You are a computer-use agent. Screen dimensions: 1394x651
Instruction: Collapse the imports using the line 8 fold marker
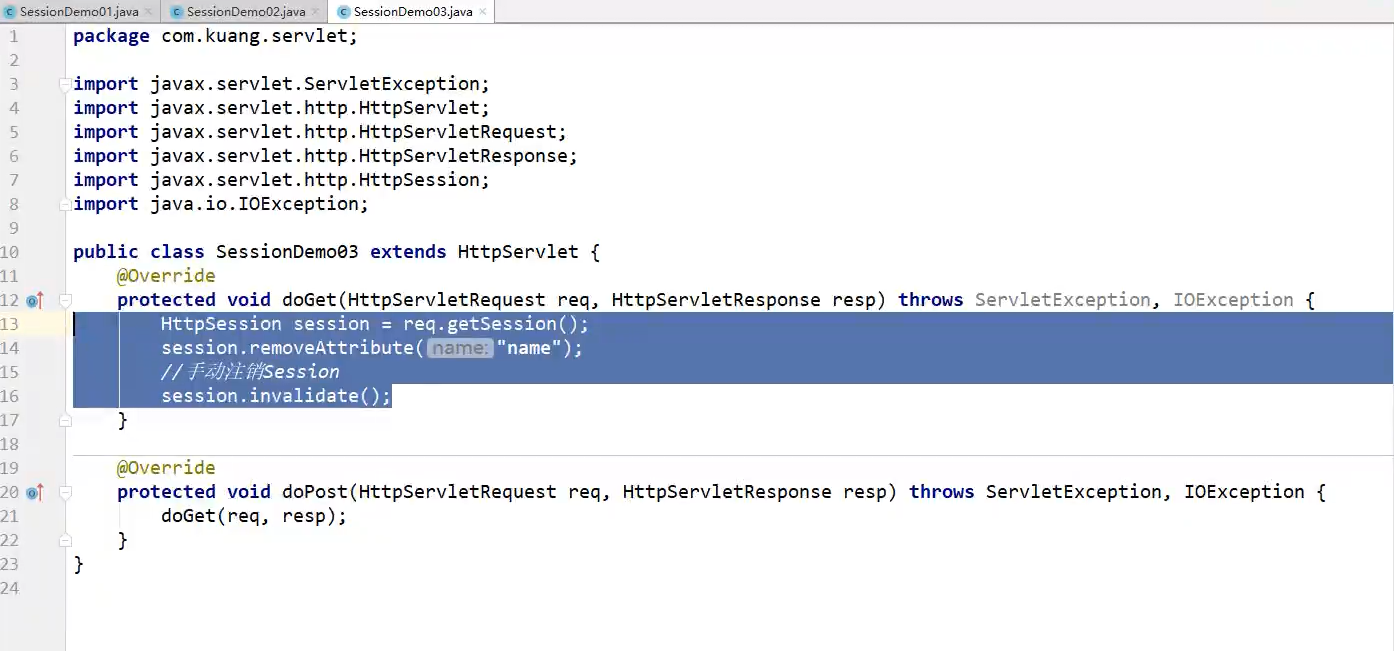65,204
